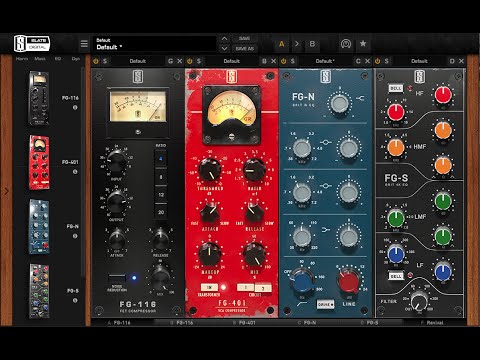Remove the FG-S module with its X
480x360 pixels.
461,61
